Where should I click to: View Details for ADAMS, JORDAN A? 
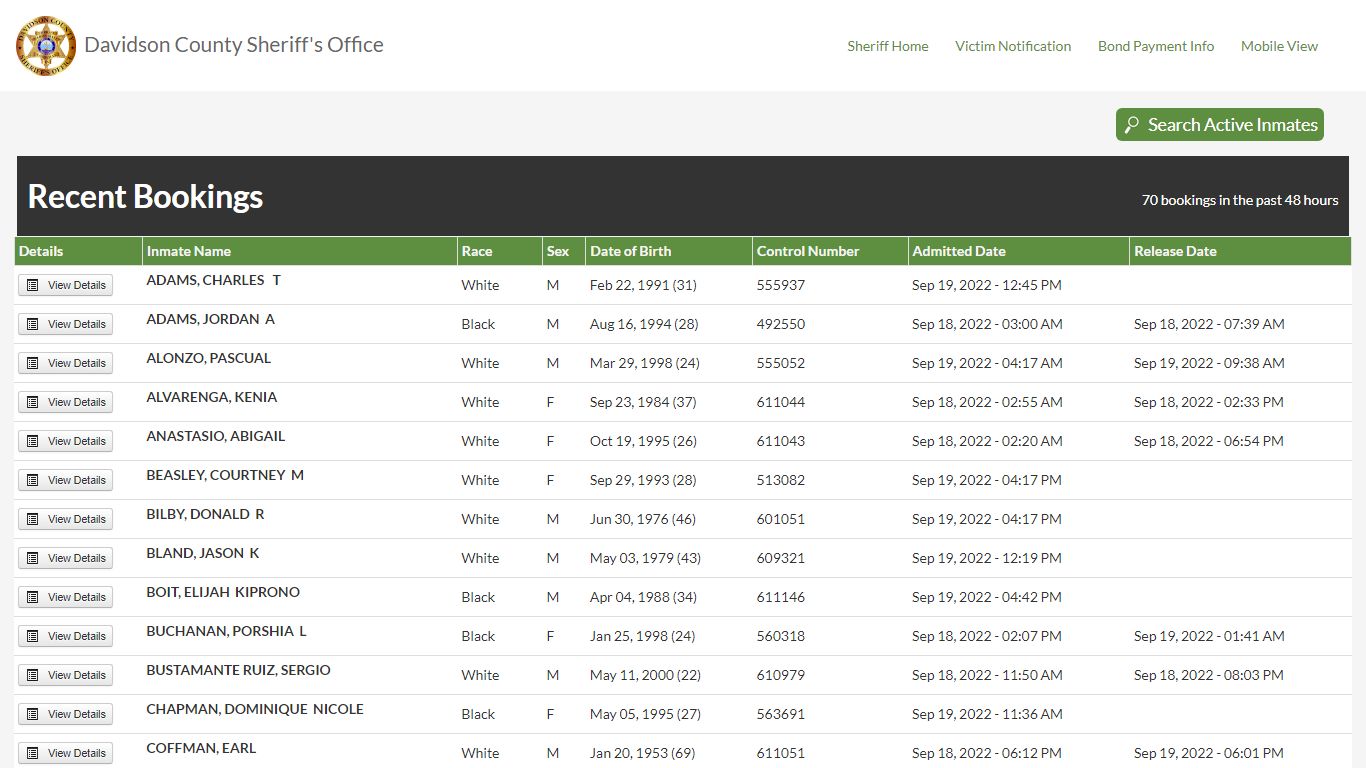point(66,324)
